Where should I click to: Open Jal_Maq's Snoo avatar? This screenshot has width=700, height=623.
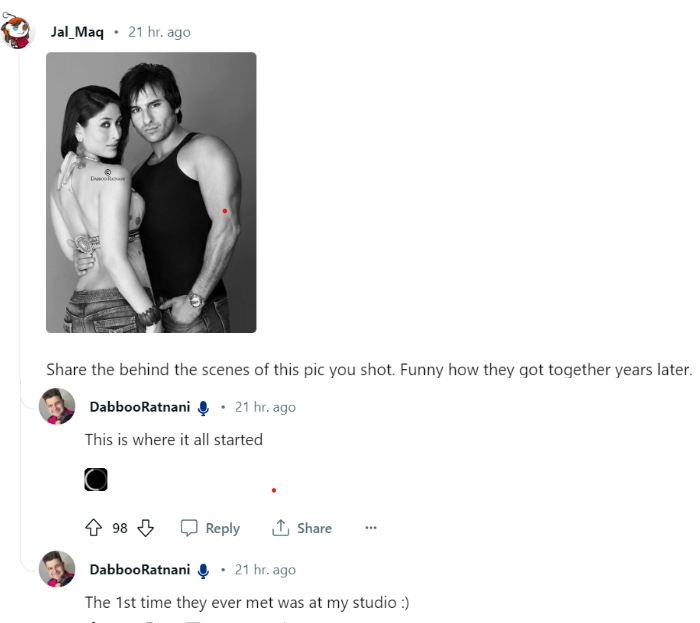18,32
